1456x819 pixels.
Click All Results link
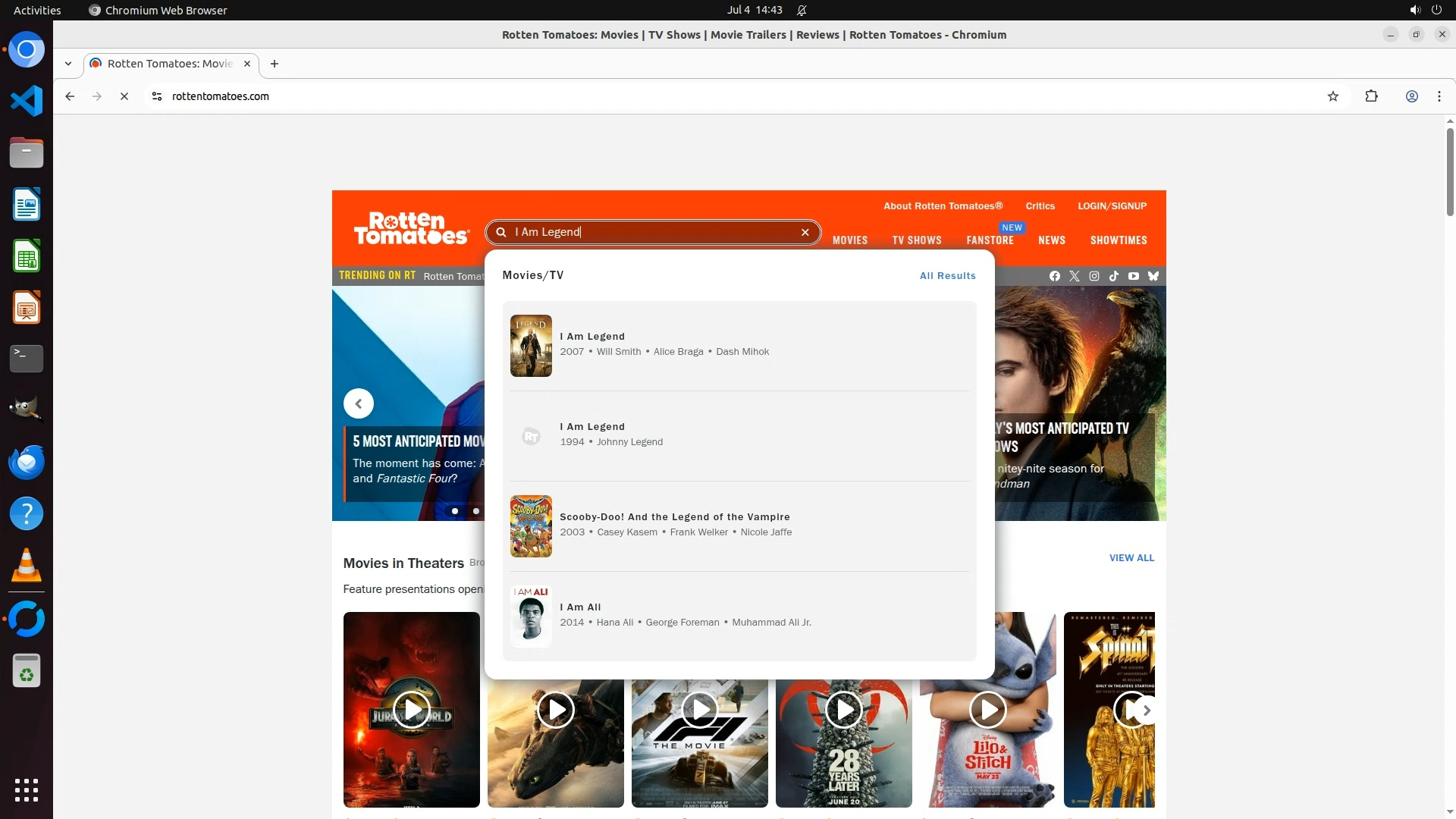point(947,276)
